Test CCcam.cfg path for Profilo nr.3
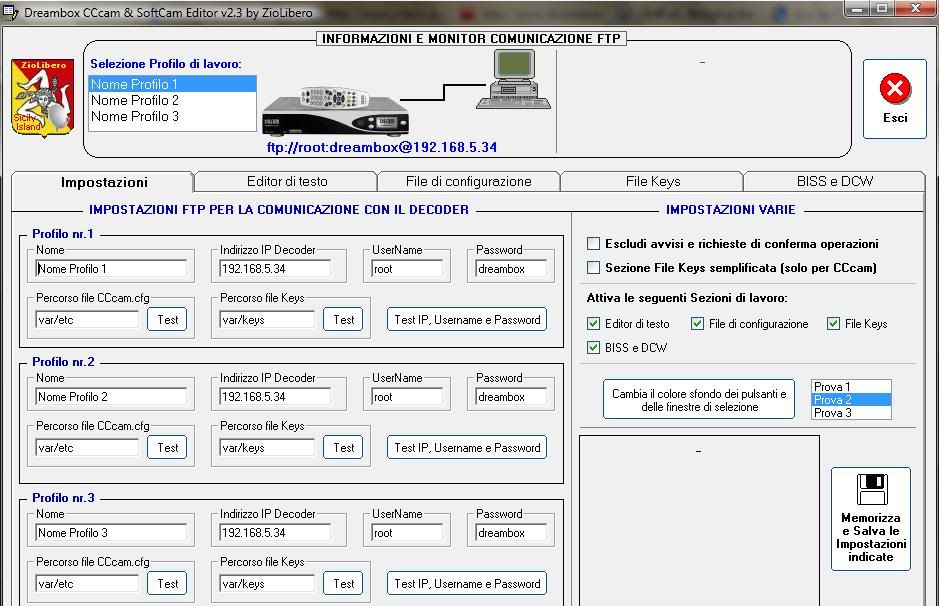This screenshot has width=939, height=606. (x=168, y=584)
